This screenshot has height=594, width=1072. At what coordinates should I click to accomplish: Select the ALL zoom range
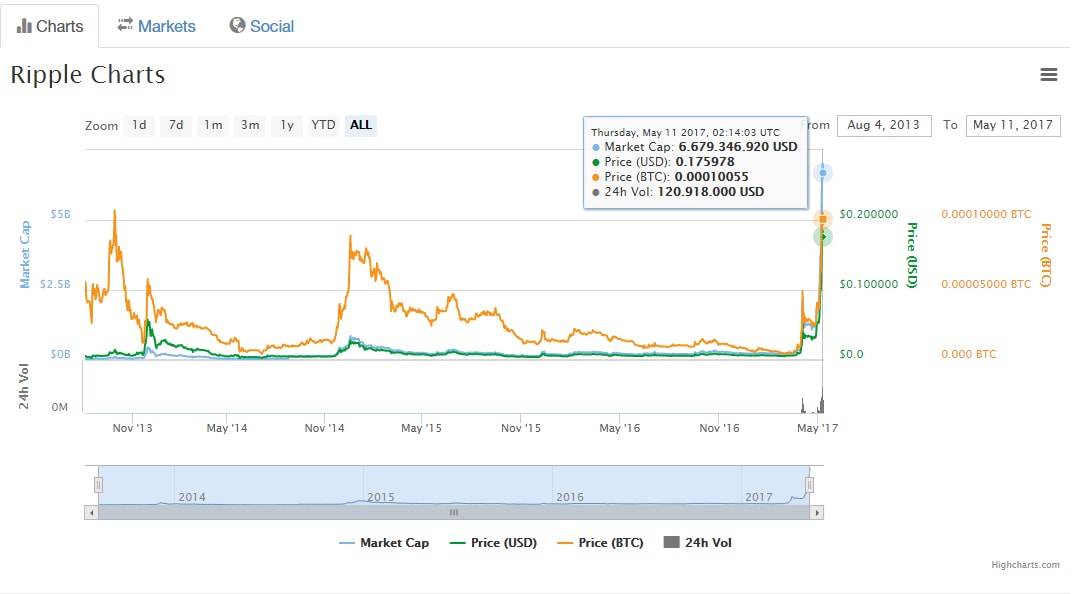tap(361, 125)
